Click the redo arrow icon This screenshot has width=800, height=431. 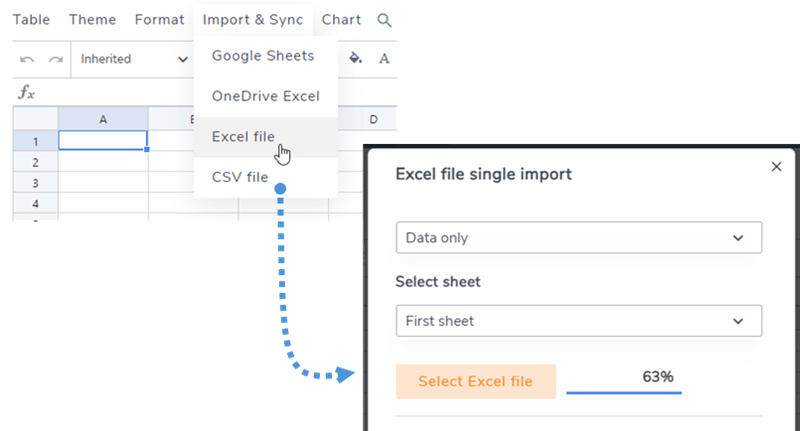click(x=56, y=59)
